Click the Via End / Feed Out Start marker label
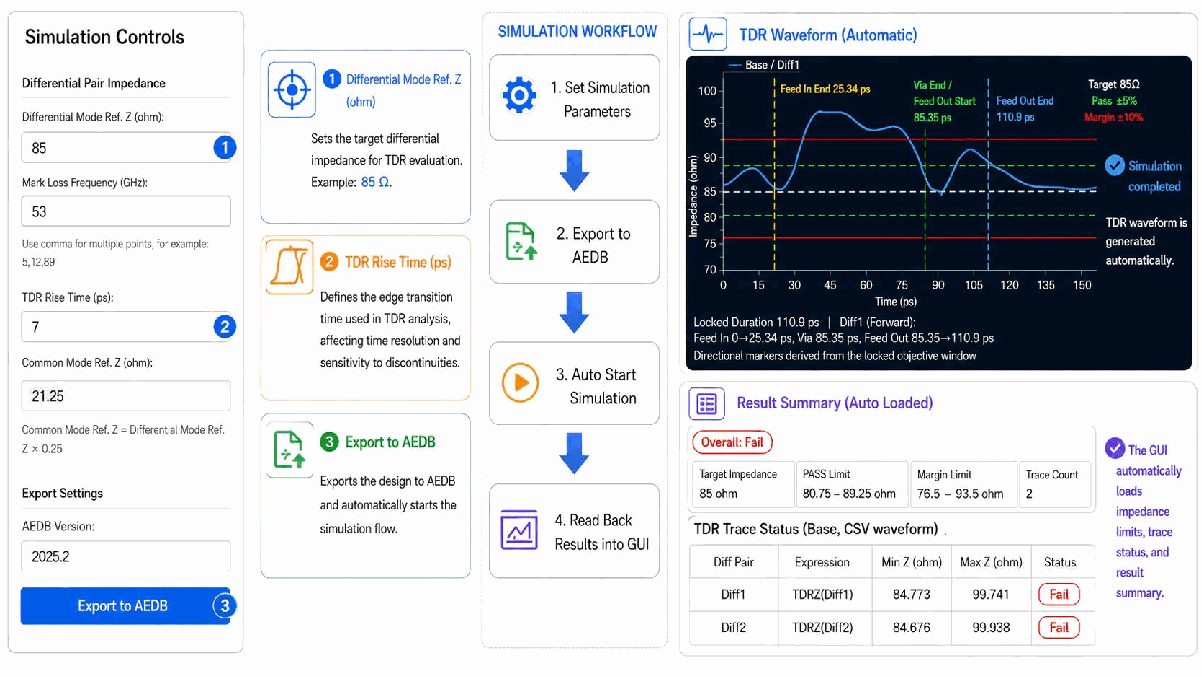Screen dimensions: 1202x677 pos(945,101)
